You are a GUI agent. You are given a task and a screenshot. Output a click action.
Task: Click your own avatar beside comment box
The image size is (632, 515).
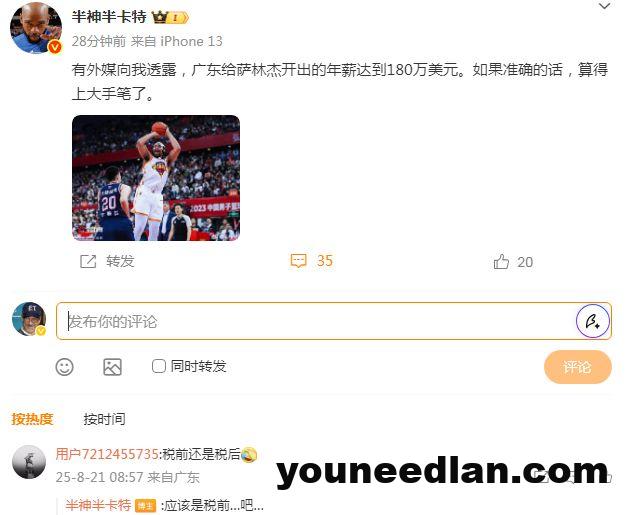29,319
